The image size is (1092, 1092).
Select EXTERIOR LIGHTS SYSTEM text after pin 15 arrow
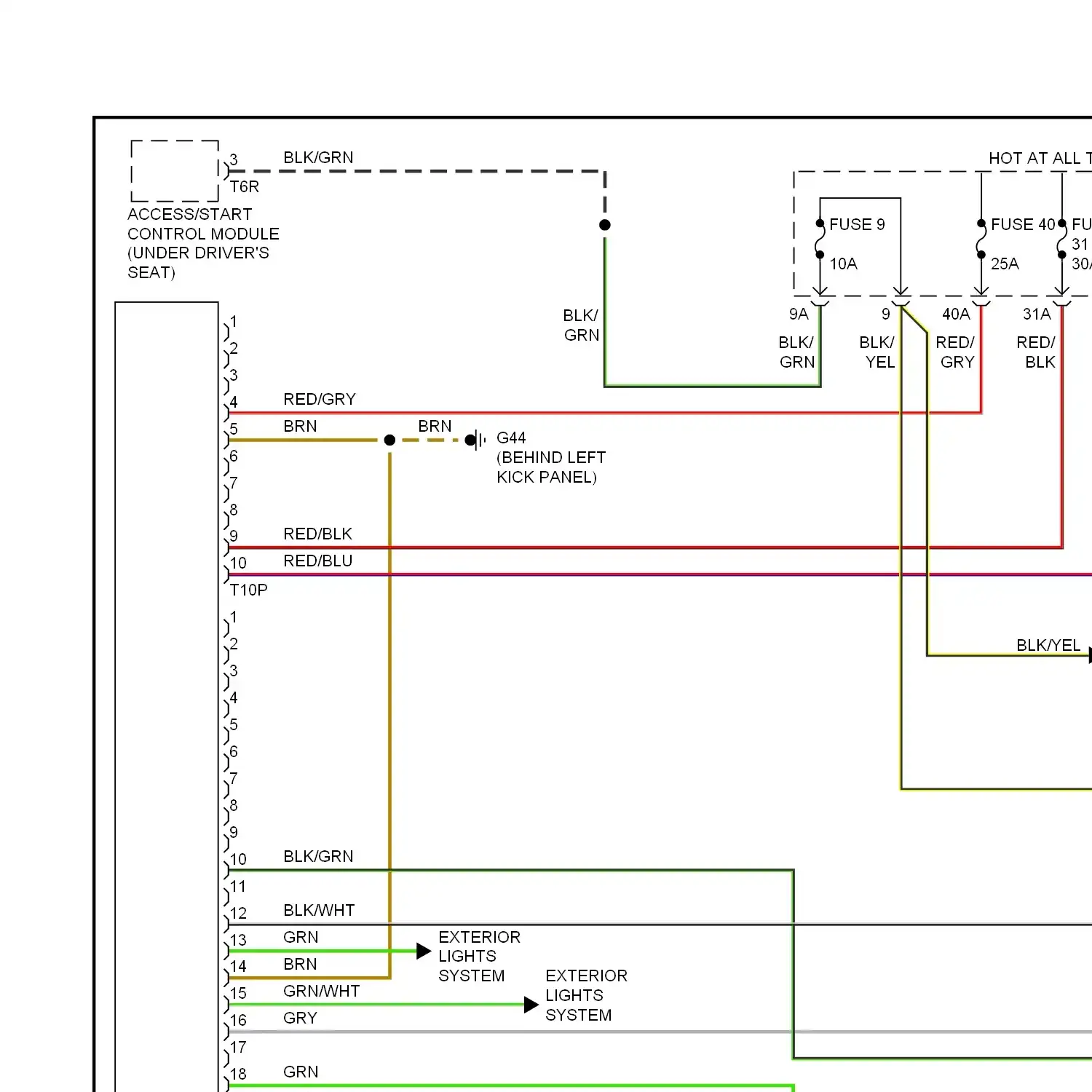click(586, 995)
